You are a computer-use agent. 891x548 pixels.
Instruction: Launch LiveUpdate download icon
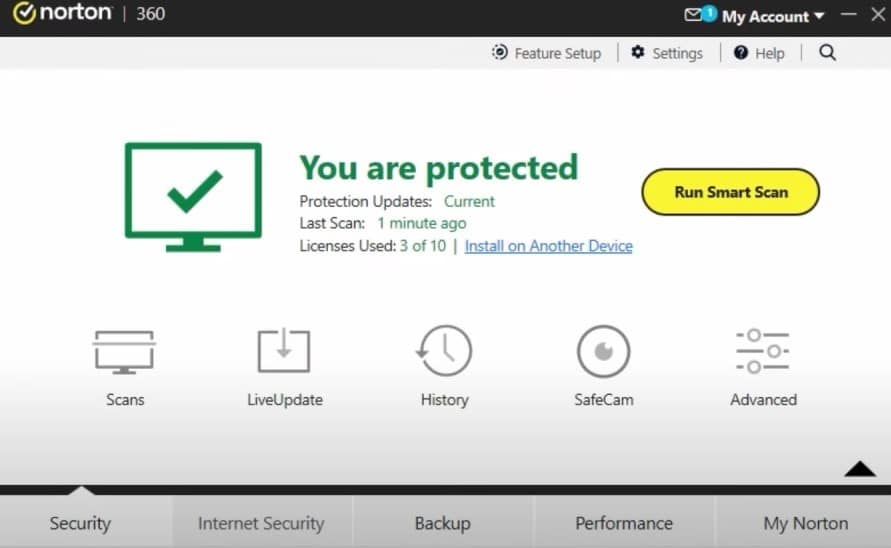point(284,351)
